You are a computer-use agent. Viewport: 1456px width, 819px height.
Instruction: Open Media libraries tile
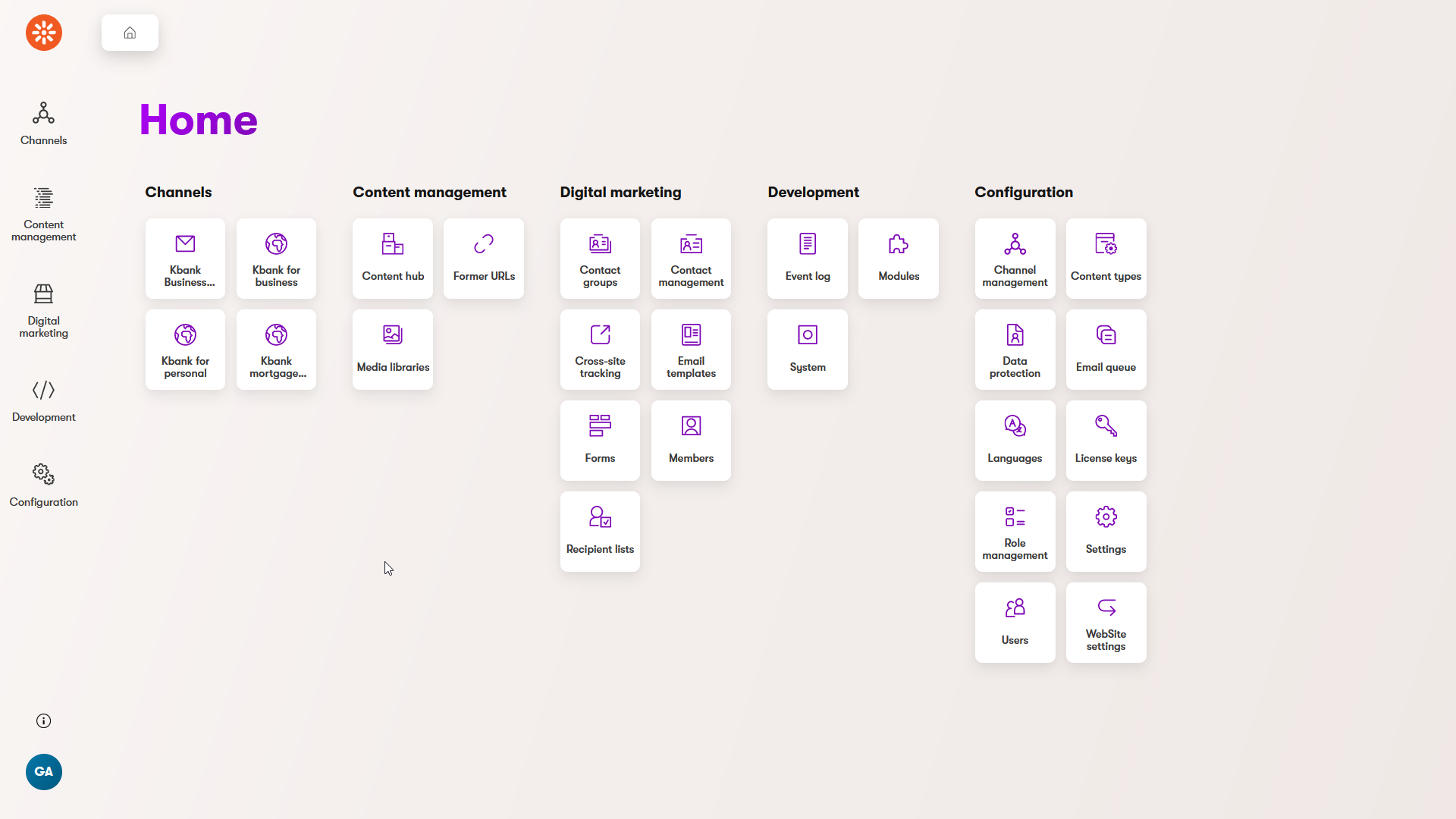(x=392, y=350)
